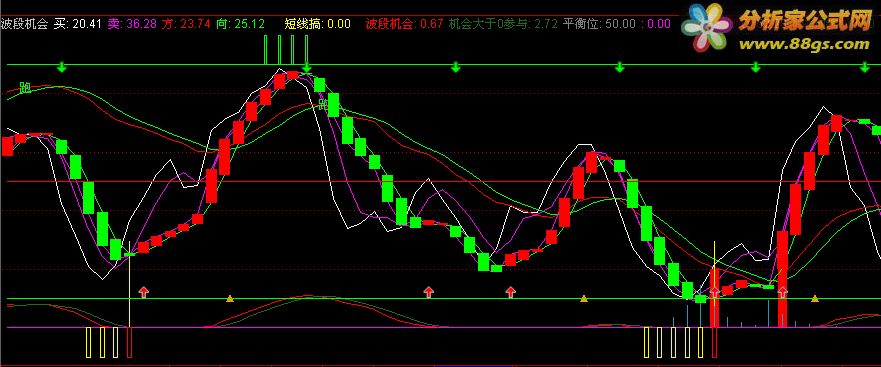Select the 波段机会 indicator name label
Image resolution: width=881 pixels, height=367 pixels.
pyautogui.click(x=25, y=24)
